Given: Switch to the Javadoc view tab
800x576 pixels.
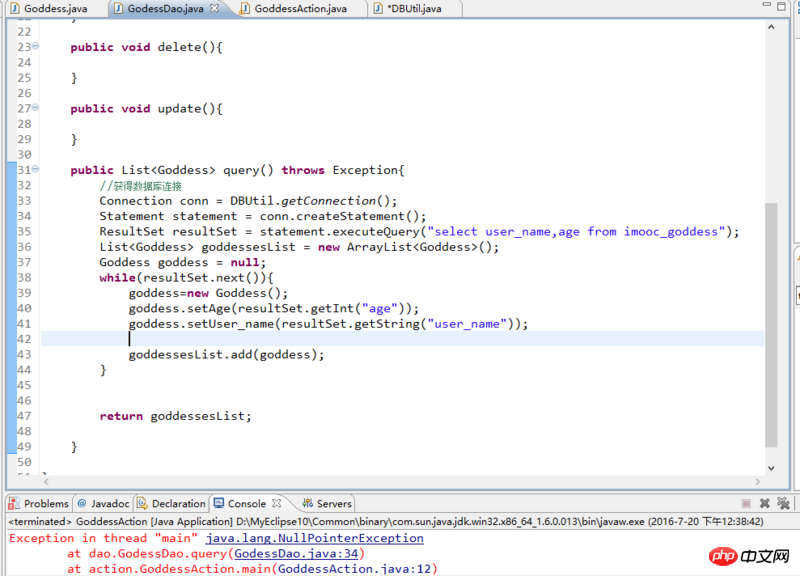Looking at the screenshot, I should tap(102, 503).
